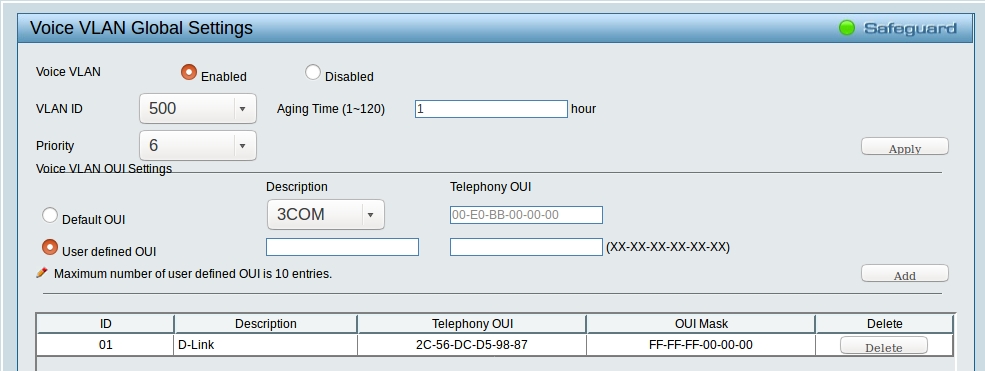
Task: Click the user defined Description text field
Action: coord(342,247)
